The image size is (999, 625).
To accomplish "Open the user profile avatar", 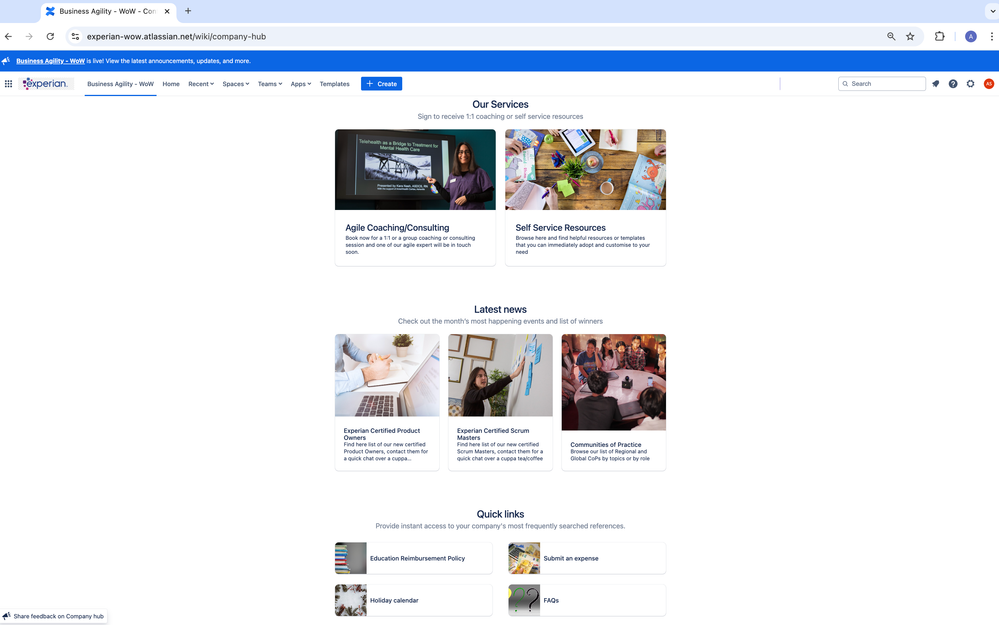I will [x=989, y=83].
